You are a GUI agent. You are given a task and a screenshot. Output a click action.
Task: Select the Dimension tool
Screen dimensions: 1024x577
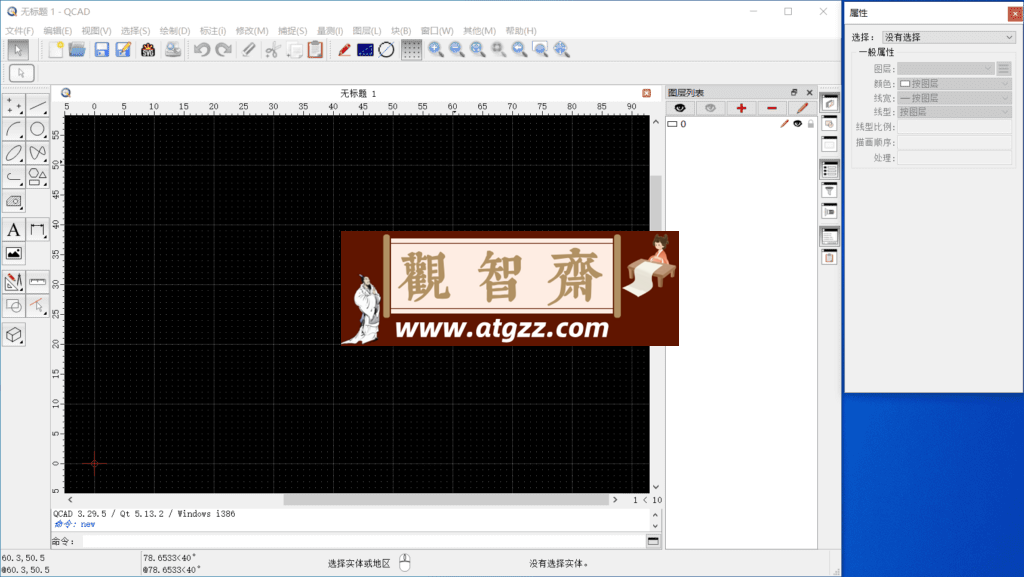(38, 230)
